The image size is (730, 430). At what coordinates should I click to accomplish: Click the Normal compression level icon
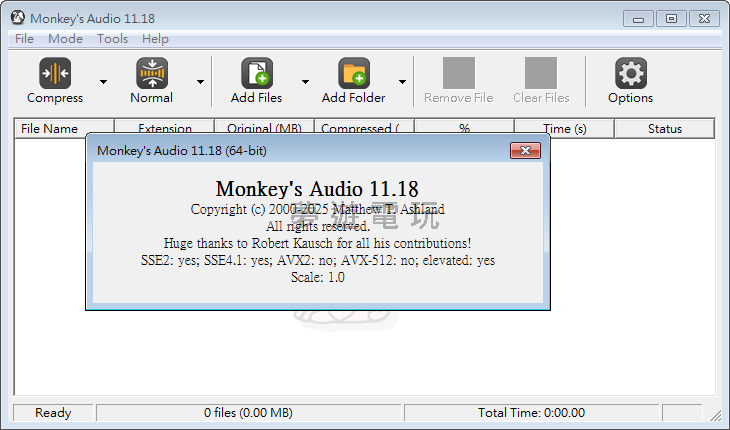(x=151, y=74)
